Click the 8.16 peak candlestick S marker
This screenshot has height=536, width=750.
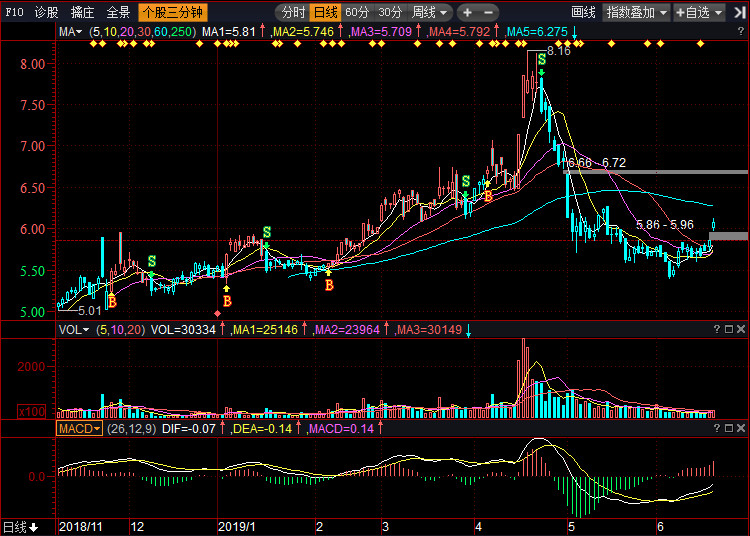(541, 61)
